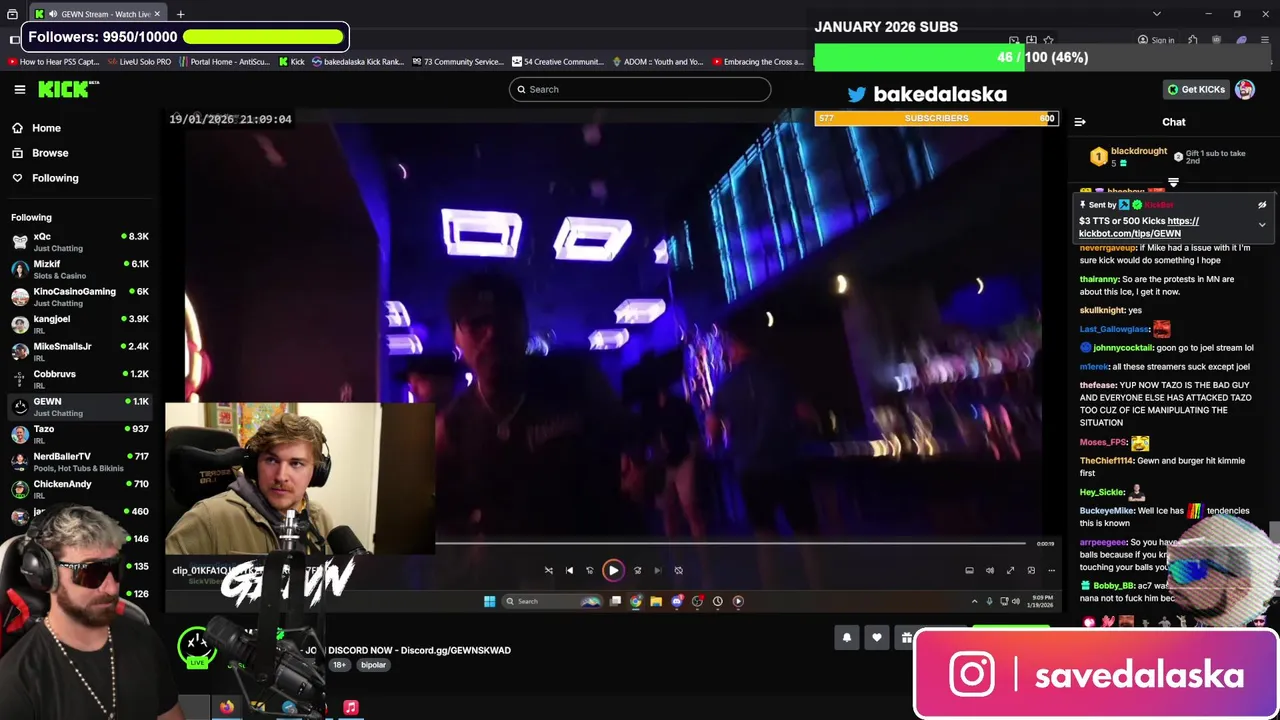The height and width of the screenshot is (720, 1280).
Task: Open '73 Community Service...' bookmark
Action: click(457, 61)
